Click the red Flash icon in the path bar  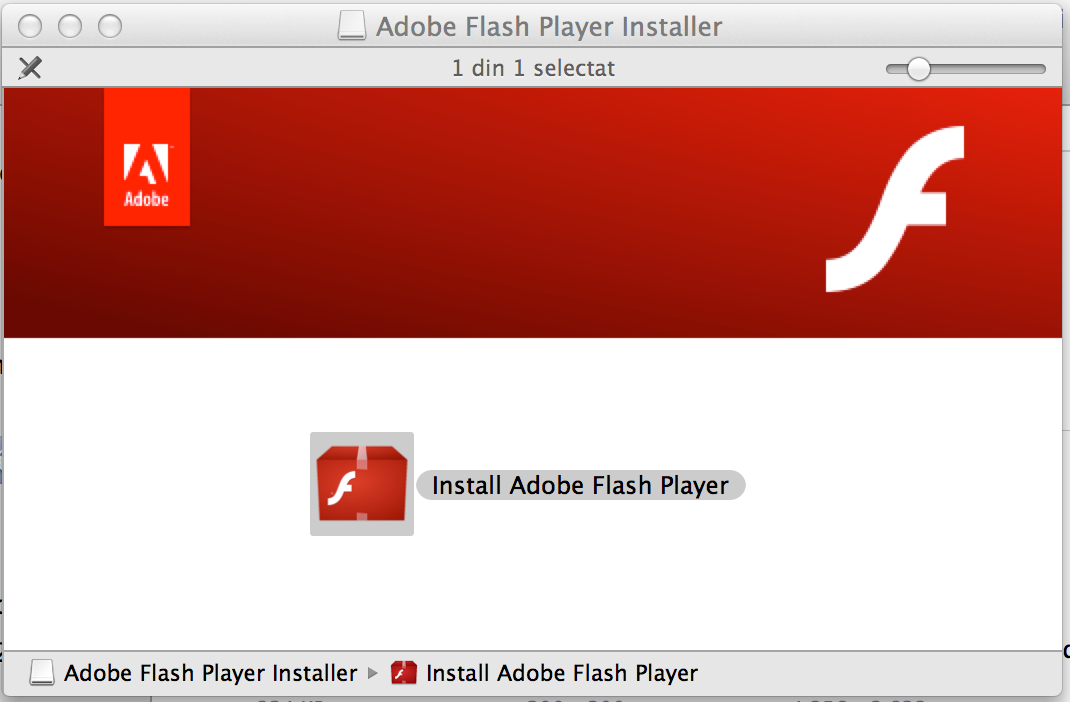(404, 673)
